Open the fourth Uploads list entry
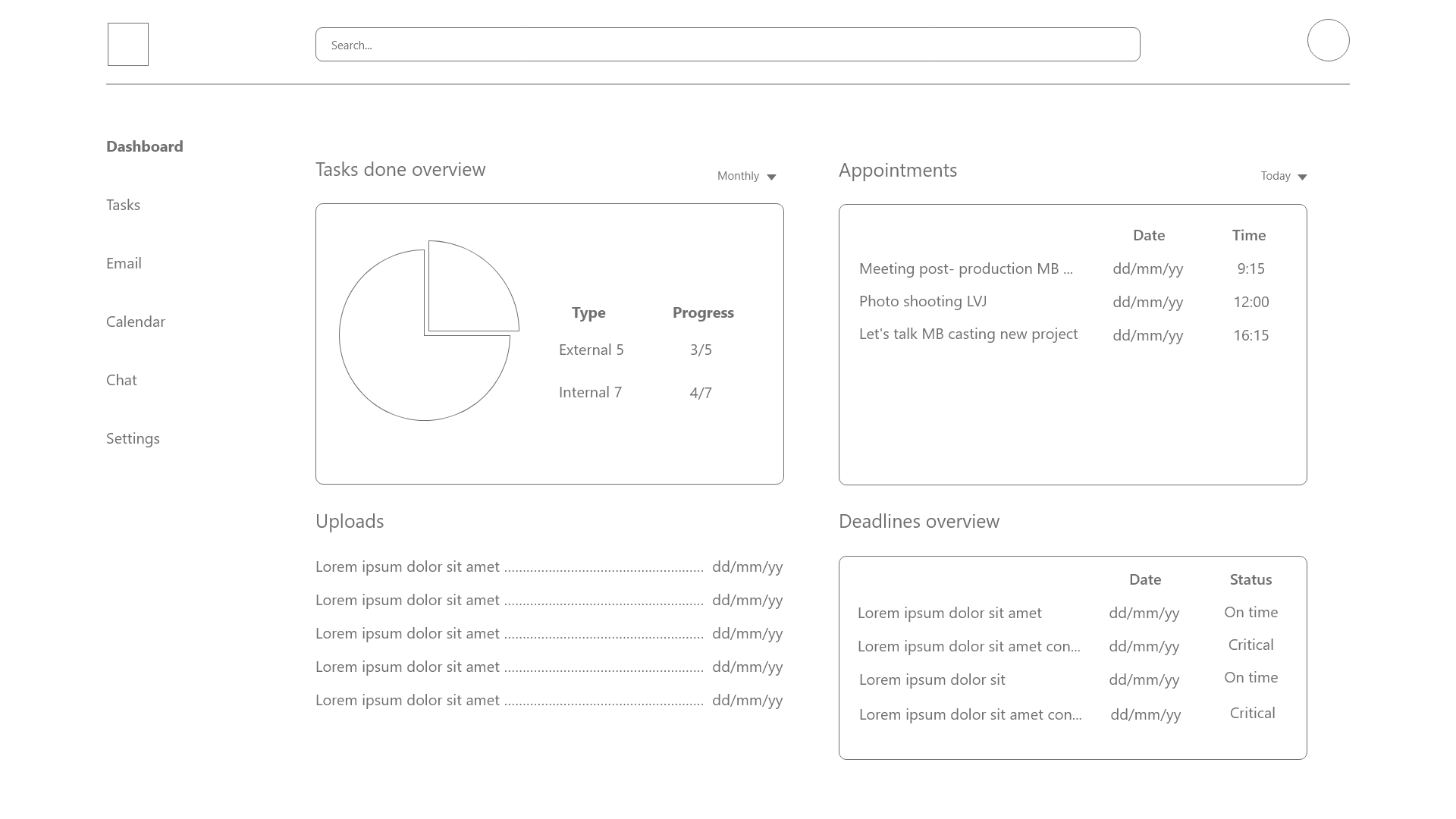The height and width of the screenshot is (819, 1456). (x=549, y=667)
